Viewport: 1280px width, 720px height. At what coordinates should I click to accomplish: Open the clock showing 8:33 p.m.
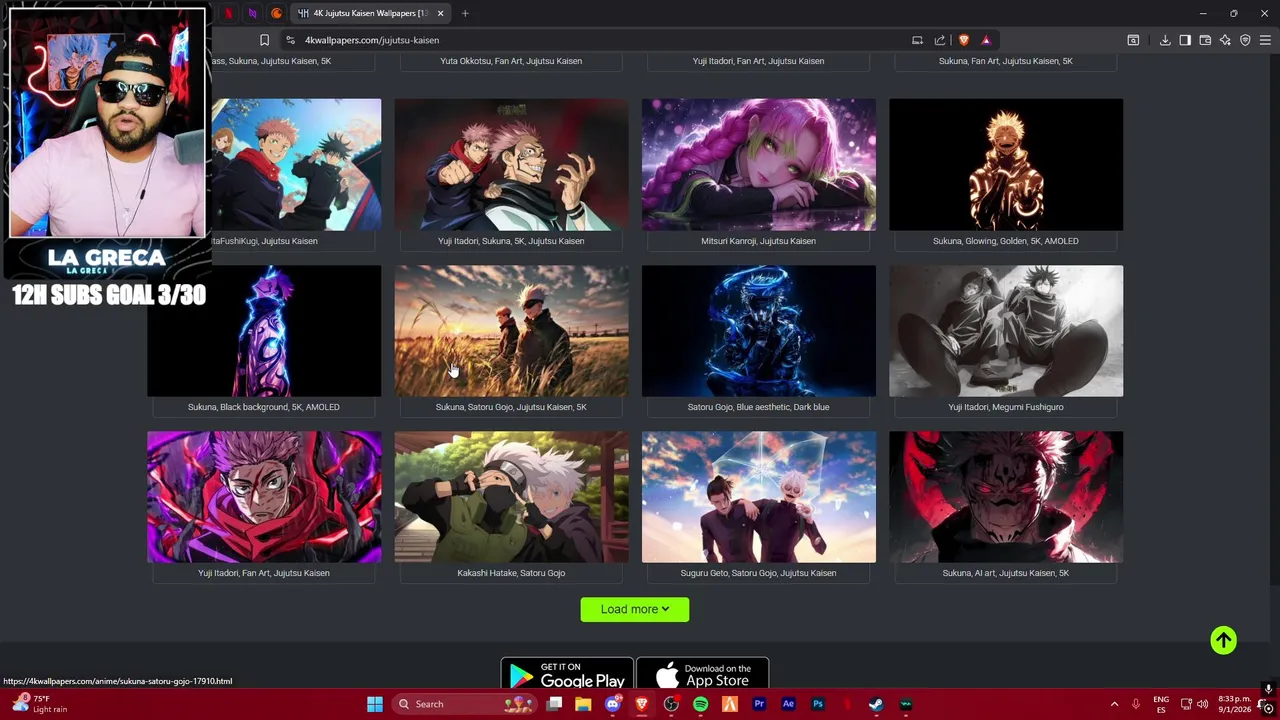(x=1234, y=704)
